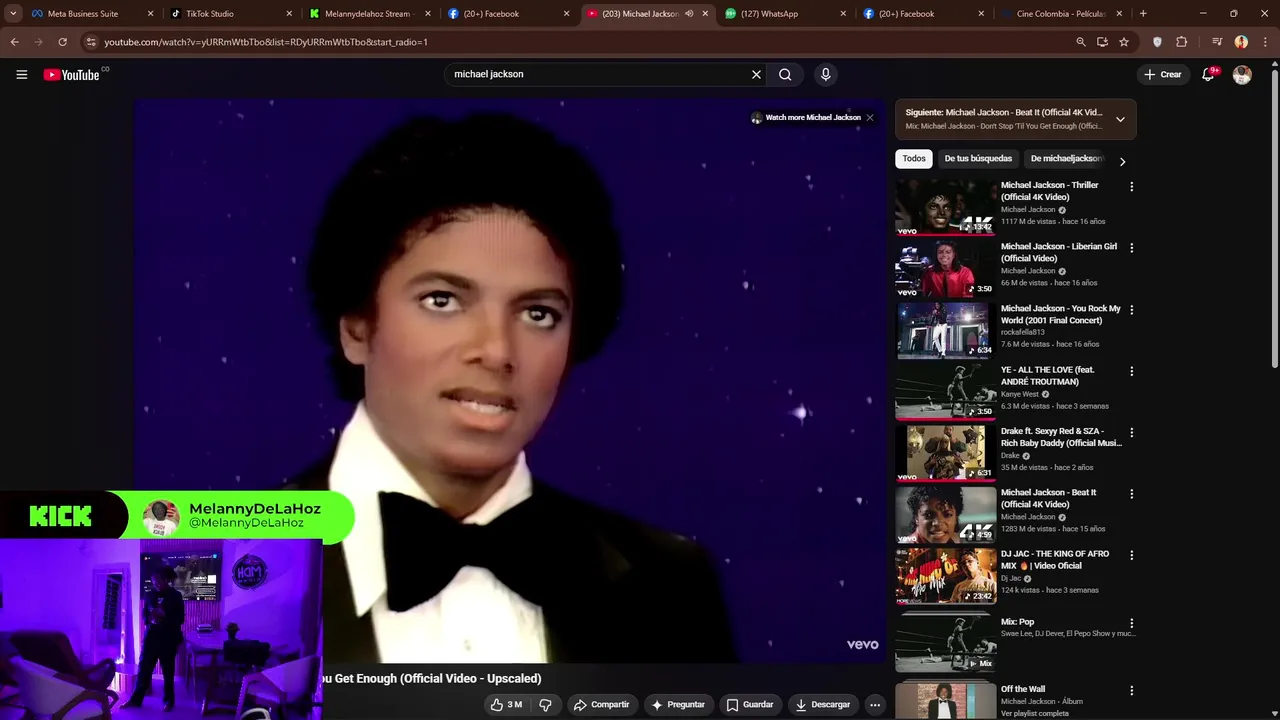Click the Compartir button

pos(601,705)
